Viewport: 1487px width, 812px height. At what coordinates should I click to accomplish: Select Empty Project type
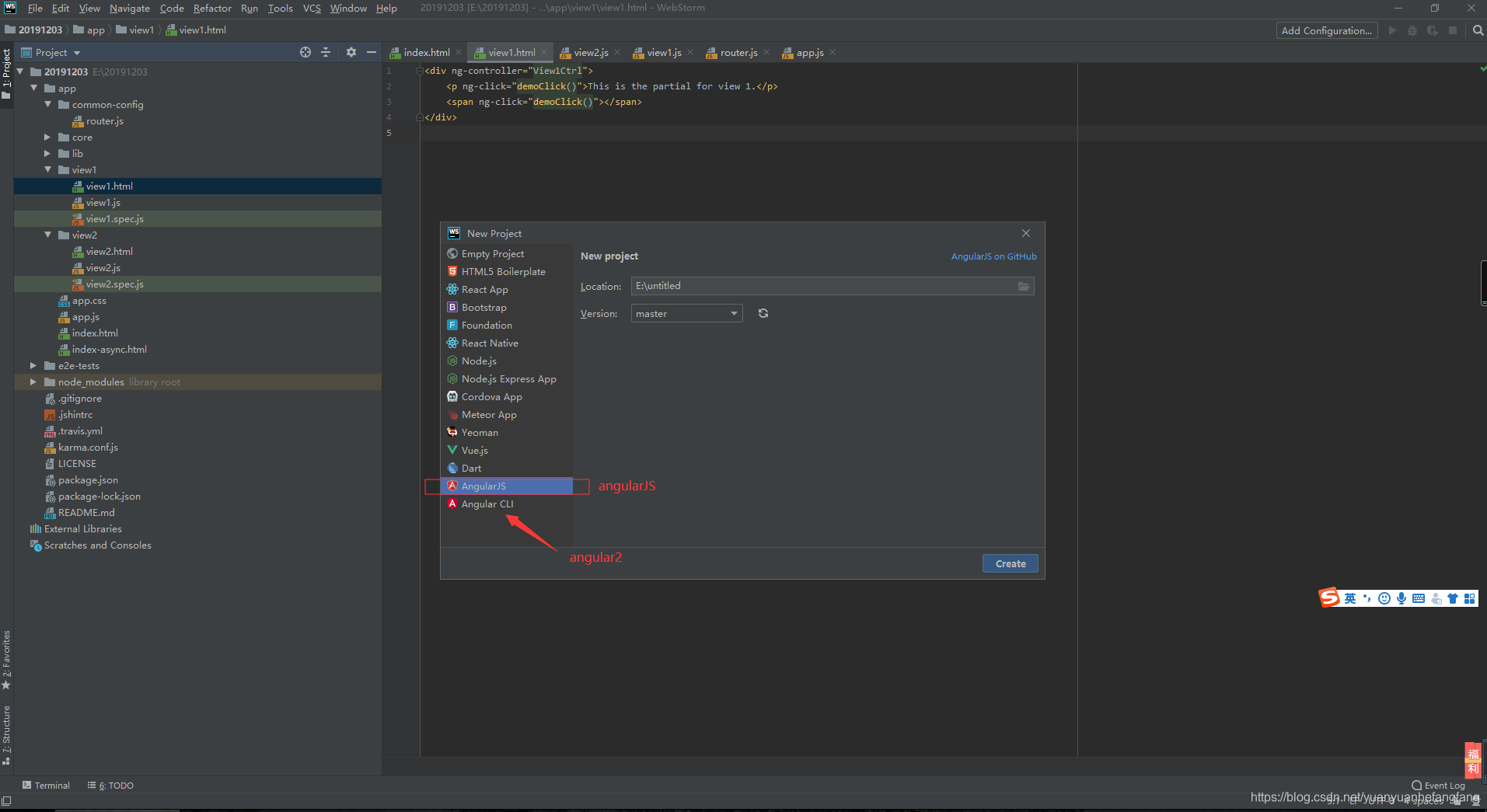pyautogui.click(x=506, y=253)
